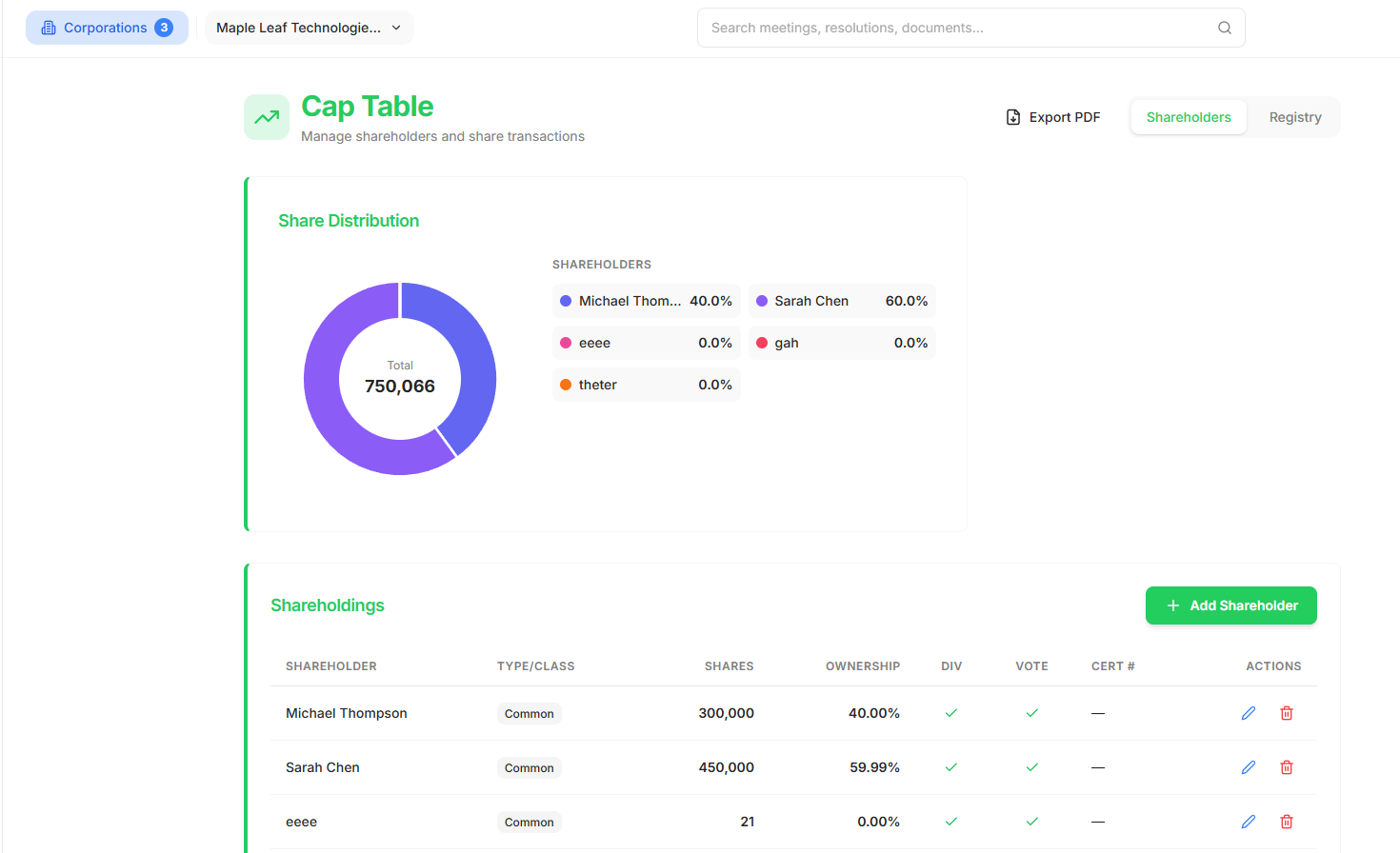This screenshot has width=1400, height=853.
Task: Open the Maple Leaf Technologies corporation dropdown
Action: click(310, 28)
